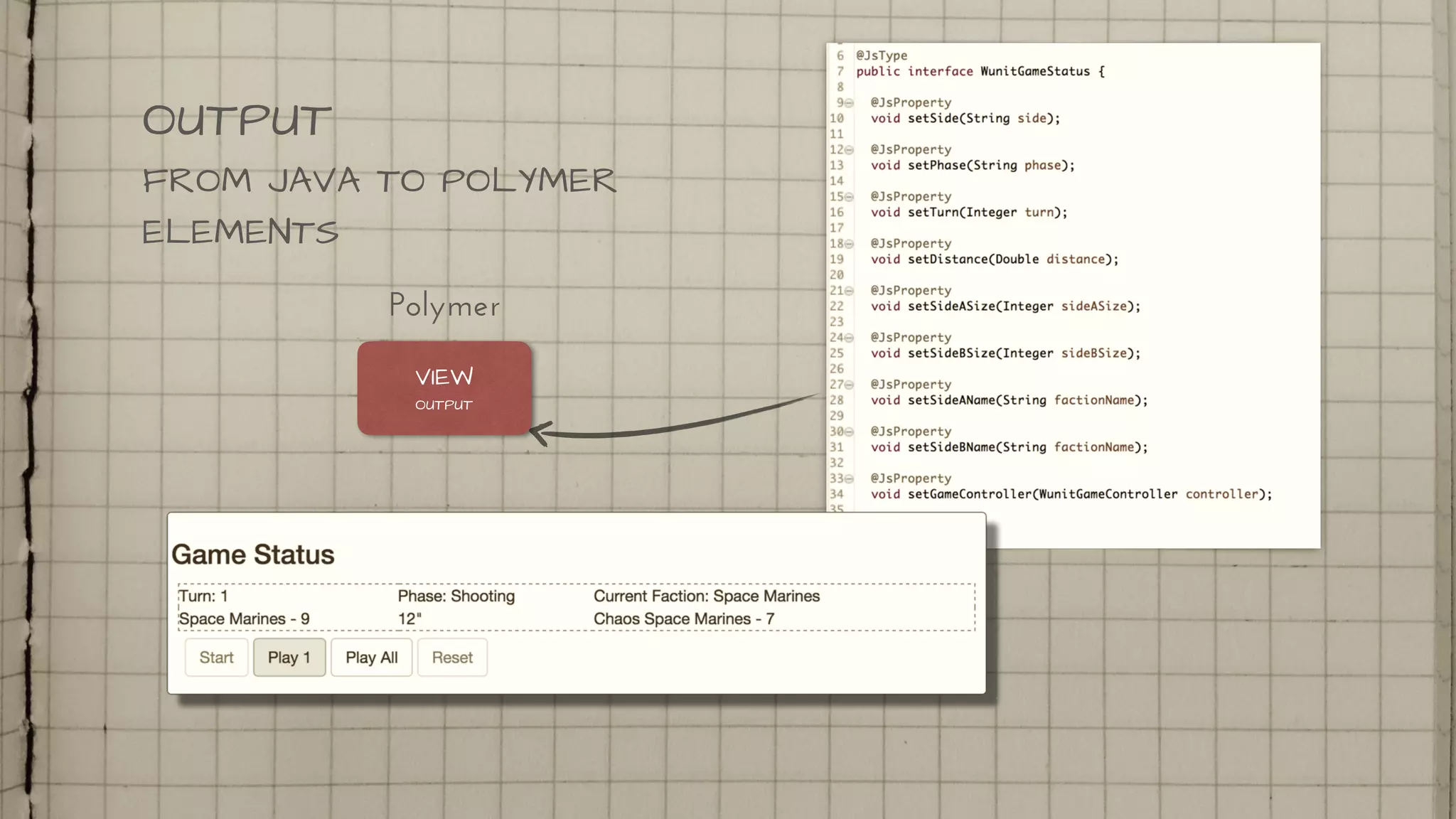Click the @JsType annotation on line 6
The image size is (1456, 819).
(882, 55)
